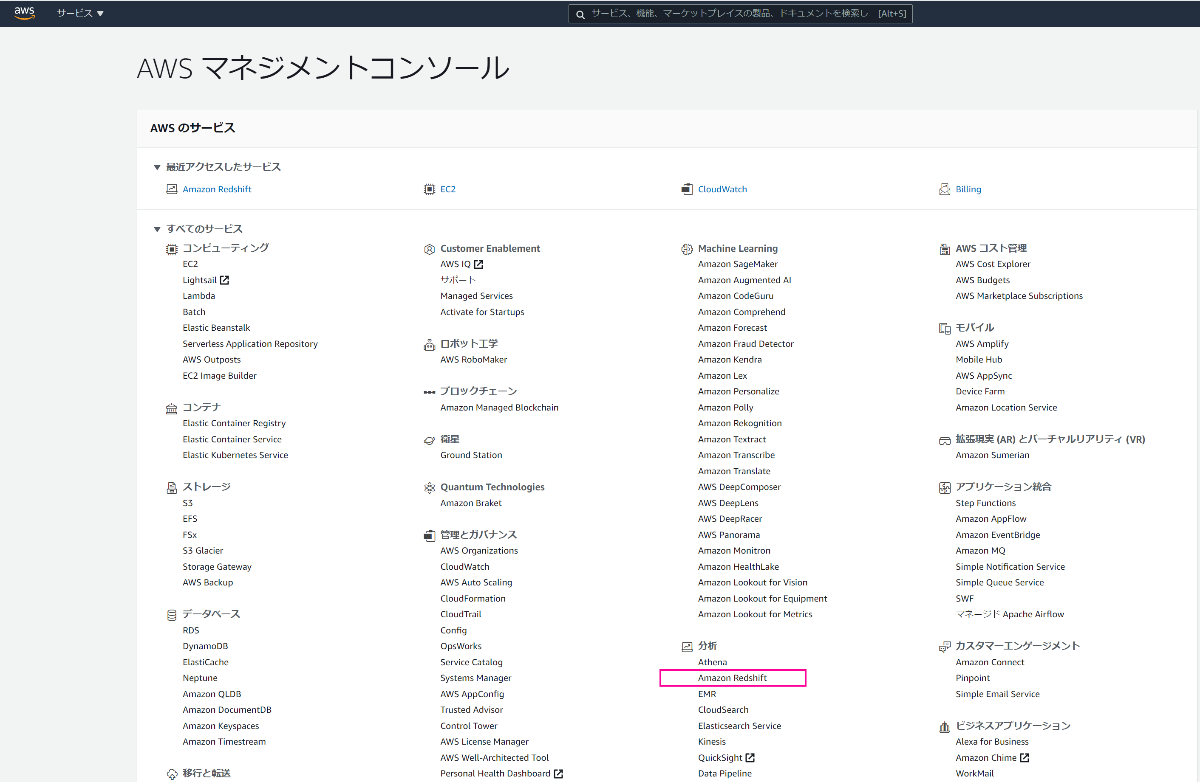
Task: Open the サービス dropdown menu
Action: pyautogui.click(x=80, y=13)
